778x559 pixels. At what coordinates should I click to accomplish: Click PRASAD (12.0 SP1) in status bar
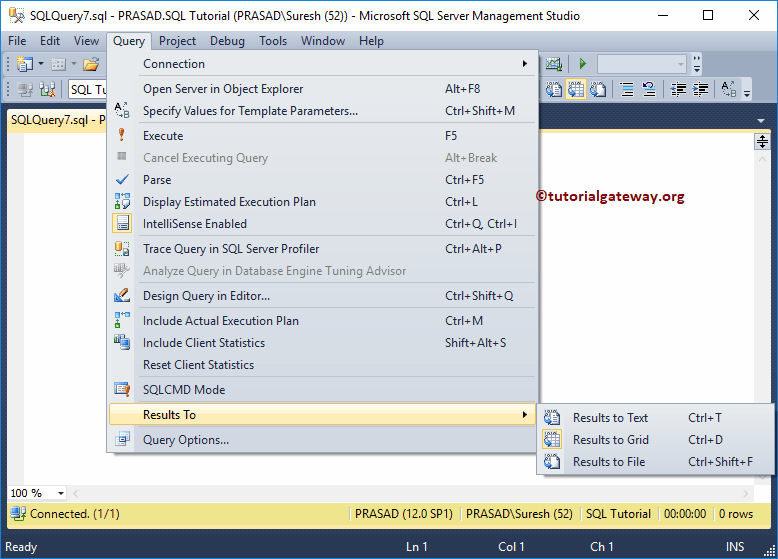(404, 514)
